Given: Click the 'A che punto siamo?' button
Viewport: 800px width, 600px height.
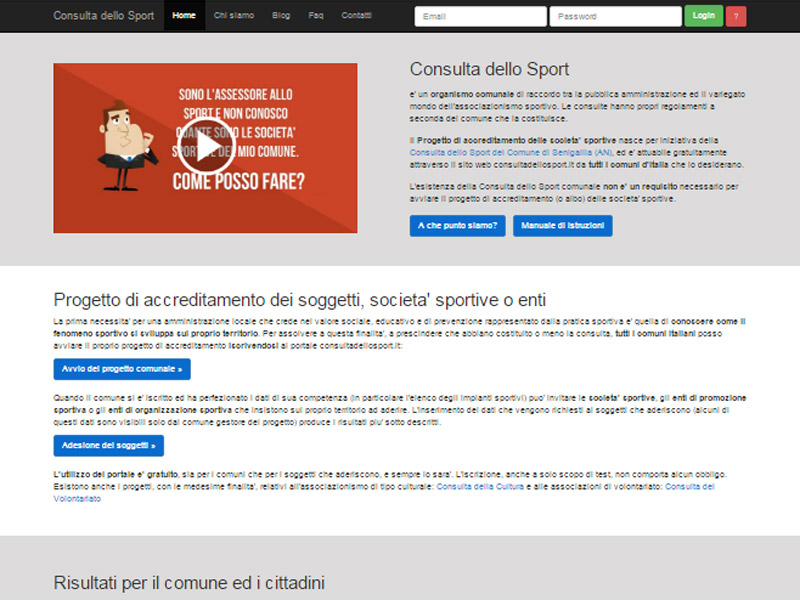Looking at the screenshot, I should tap(457, 226).
